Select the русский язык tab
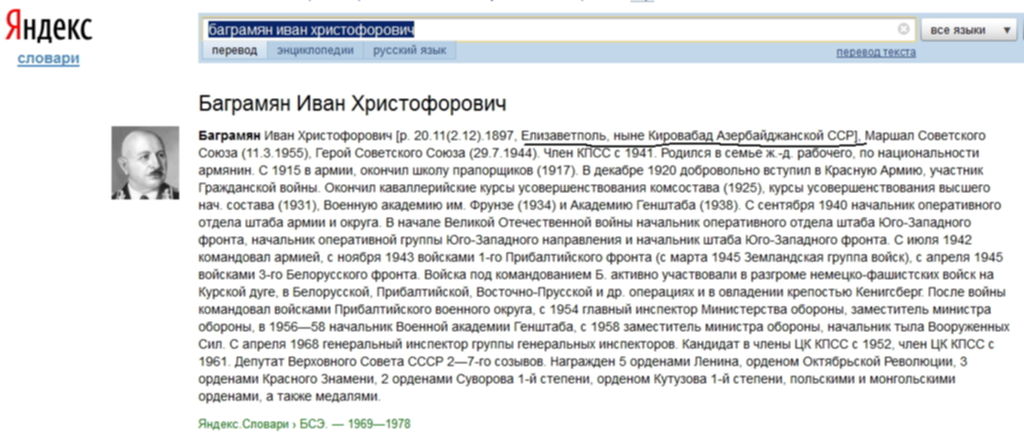The width and height of the screenshot is (1024, 440). (410, 51)
